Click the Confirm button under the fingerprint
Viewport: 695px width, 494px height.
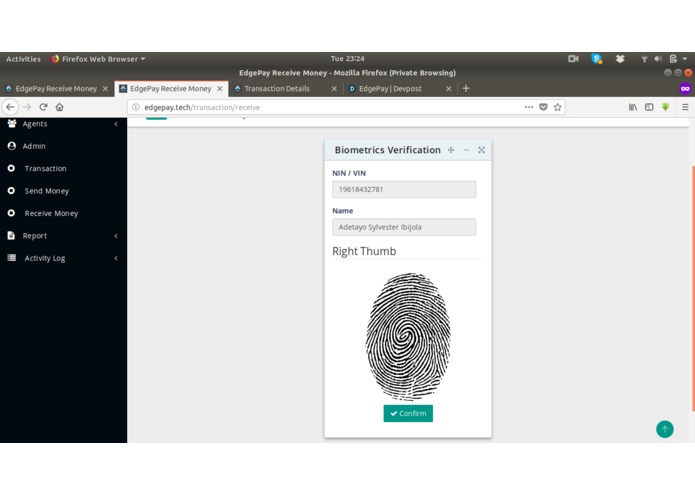pos(408,413)
